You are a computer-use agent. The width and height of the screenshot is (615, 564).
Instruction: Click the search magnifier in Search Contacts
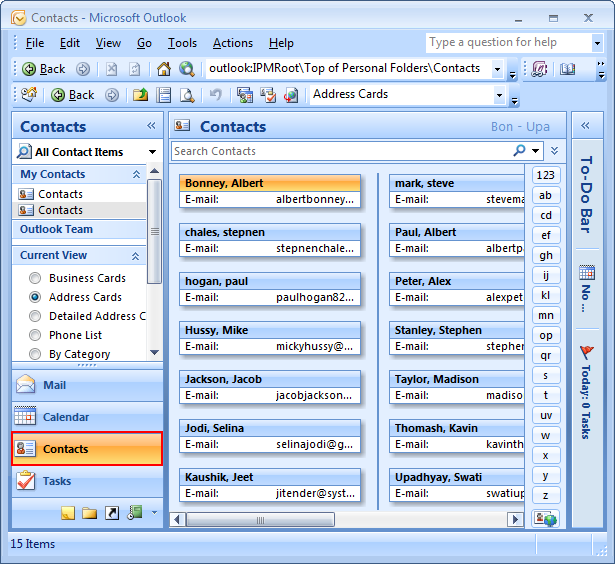tap(519, 150)
